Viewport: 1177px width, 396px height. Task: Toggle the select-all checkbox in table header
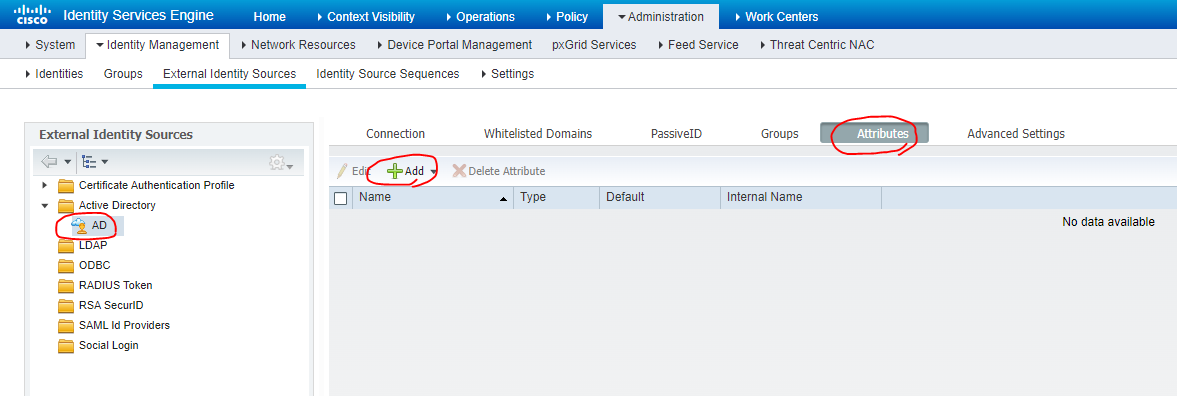coord(341,198)
